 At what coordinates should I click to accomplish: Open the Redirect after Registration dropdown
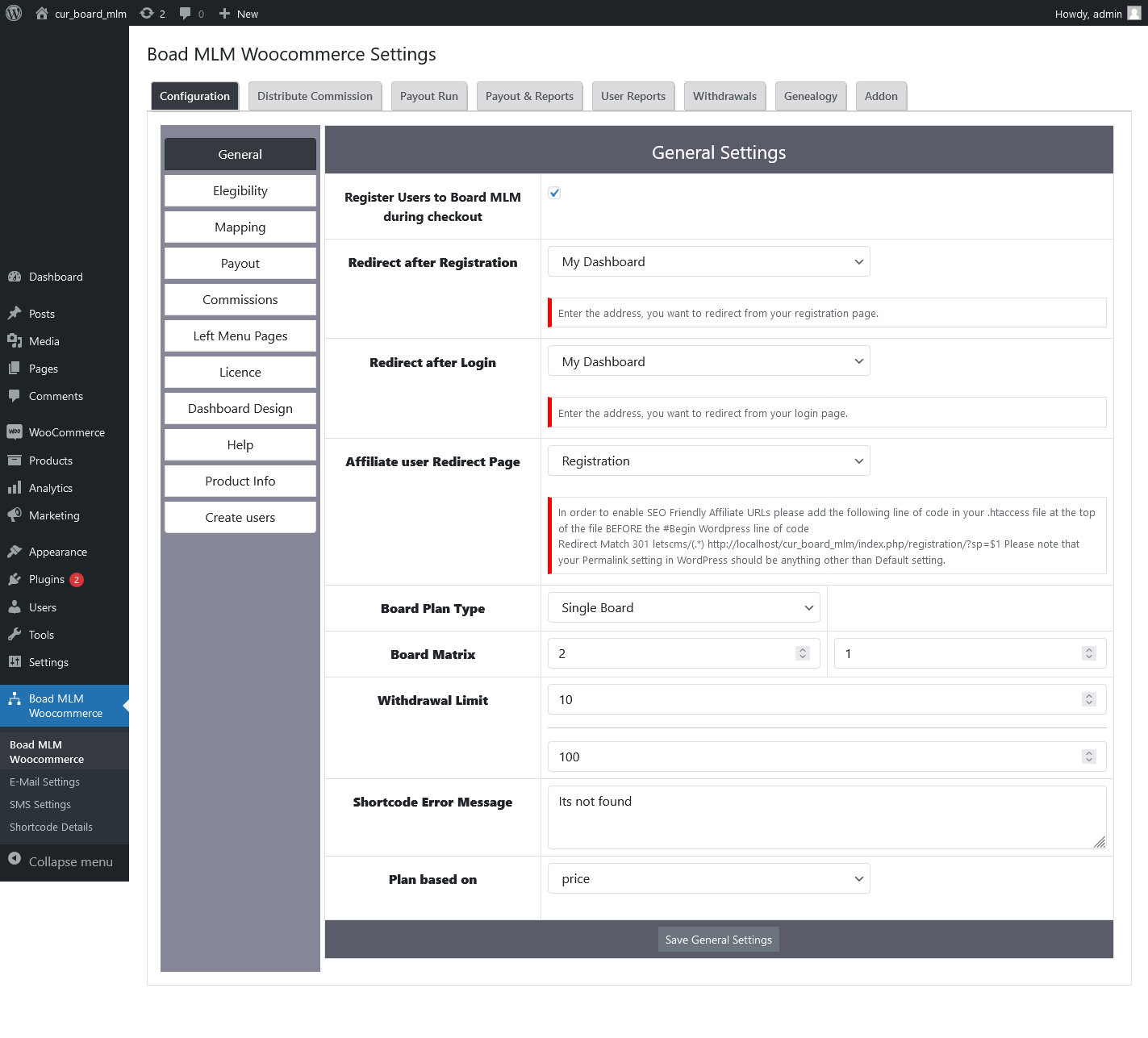tap(708, 261)
